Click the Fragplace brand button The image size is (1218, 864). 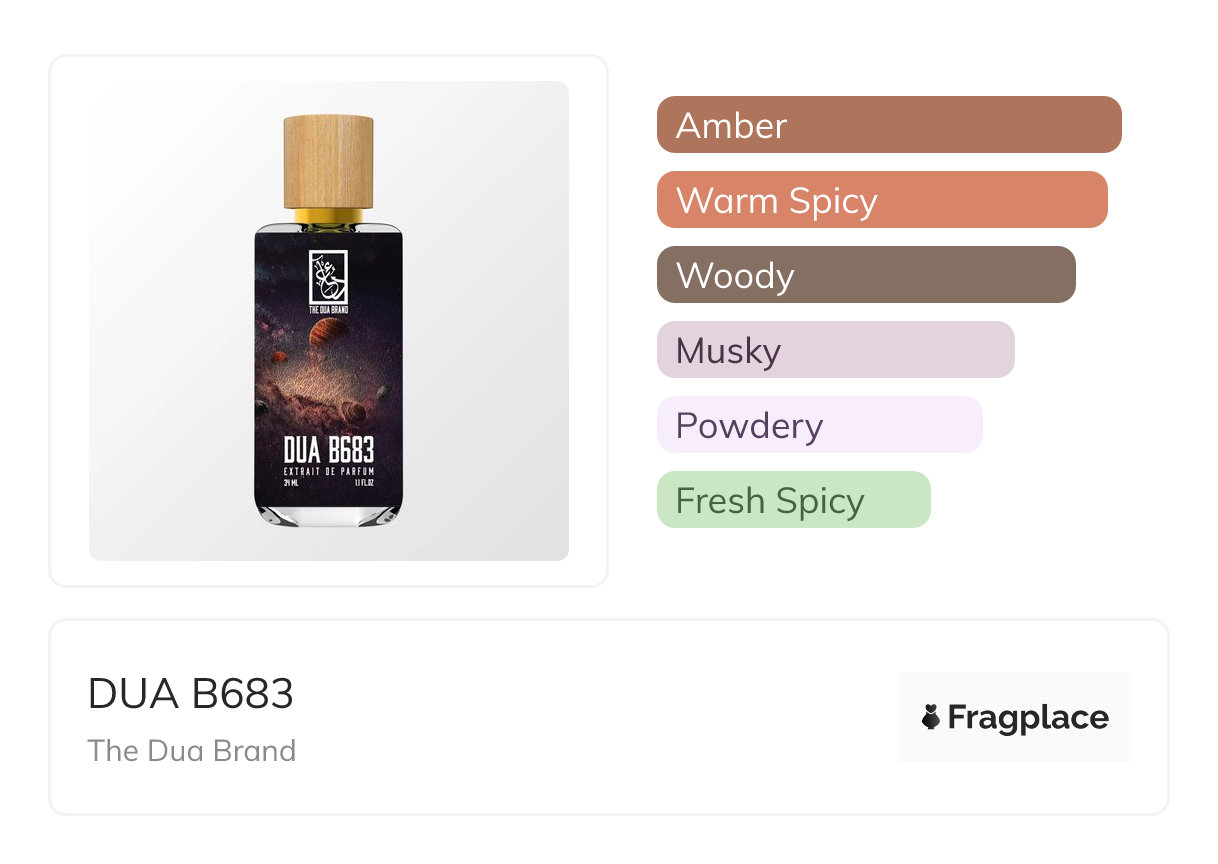(x=1015, y=717)
